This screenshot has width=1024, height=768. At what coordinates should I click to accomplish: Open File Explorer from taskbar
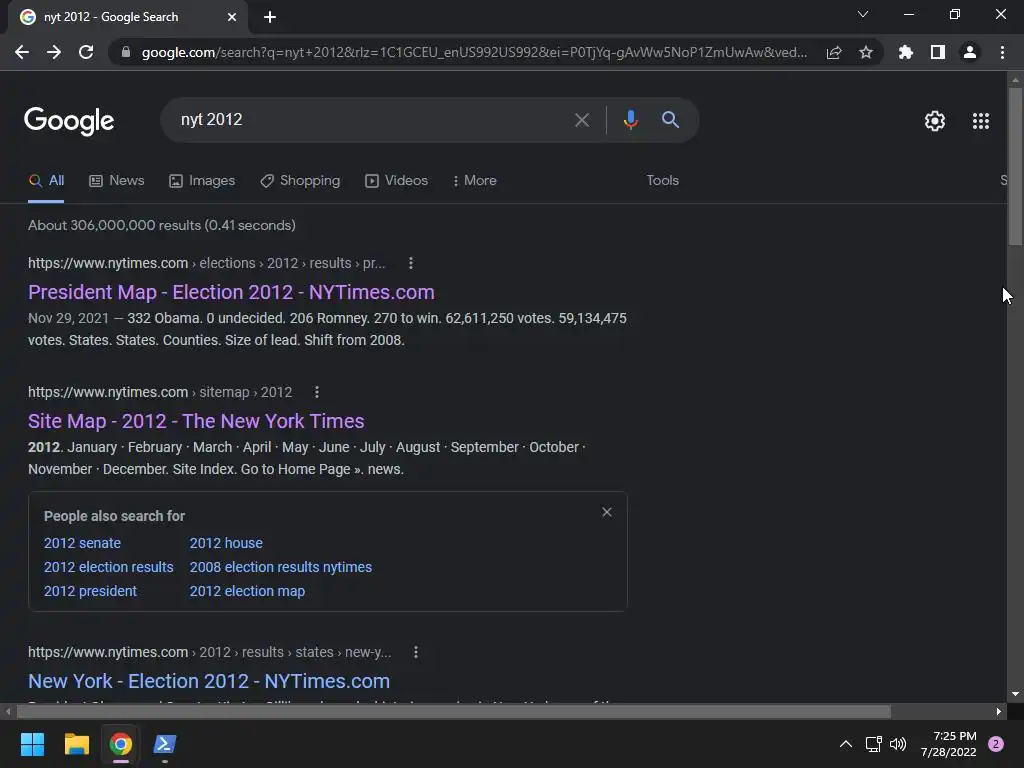[76, 744]
